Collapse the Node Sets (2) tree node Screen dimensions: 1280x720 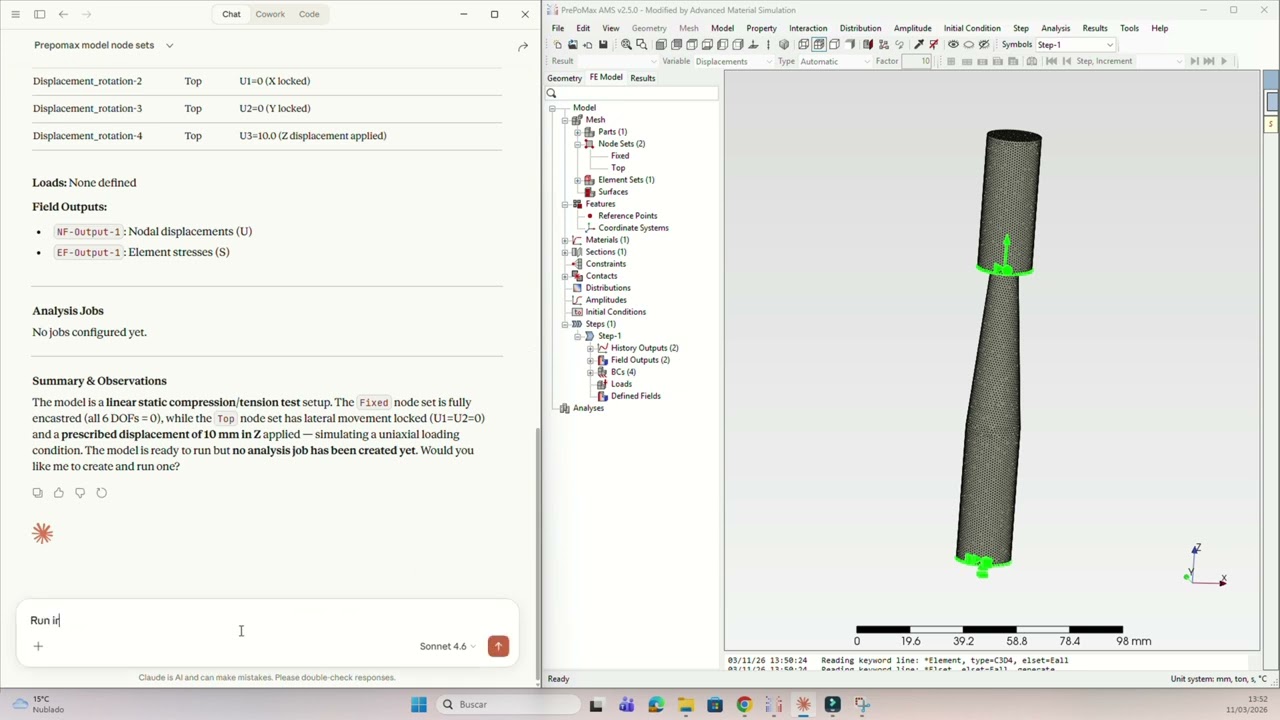click(x=577, y=144)
